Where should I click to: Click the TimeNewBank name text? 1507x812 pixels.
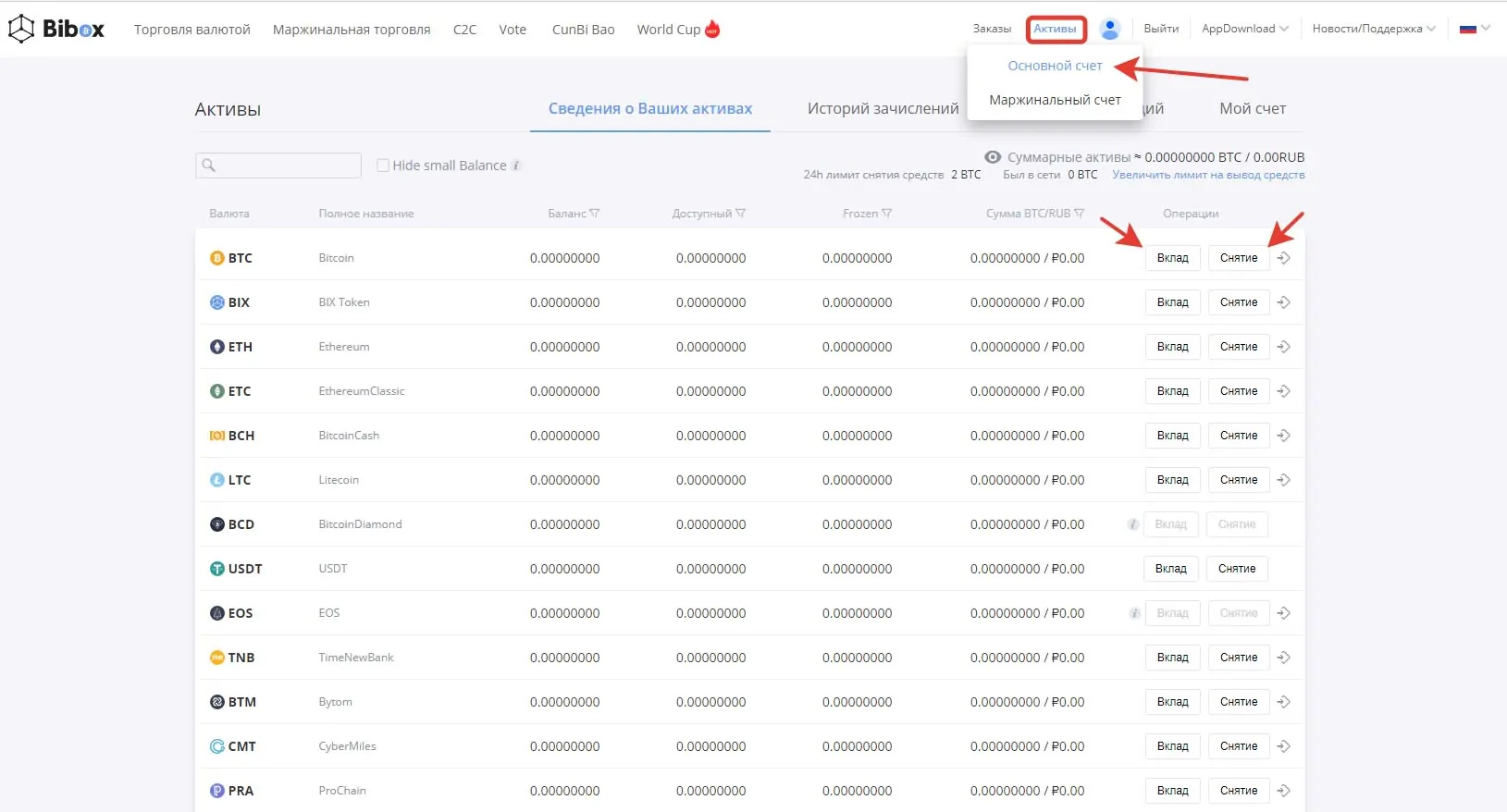click(x=356, y=658)
